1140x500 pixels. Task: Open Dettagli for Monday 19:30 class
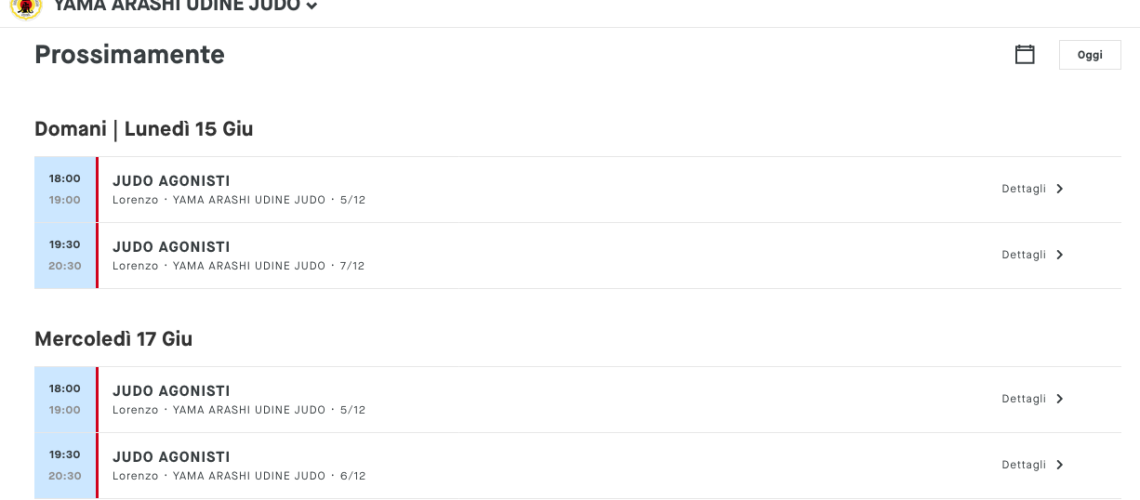click(1024, 255)
